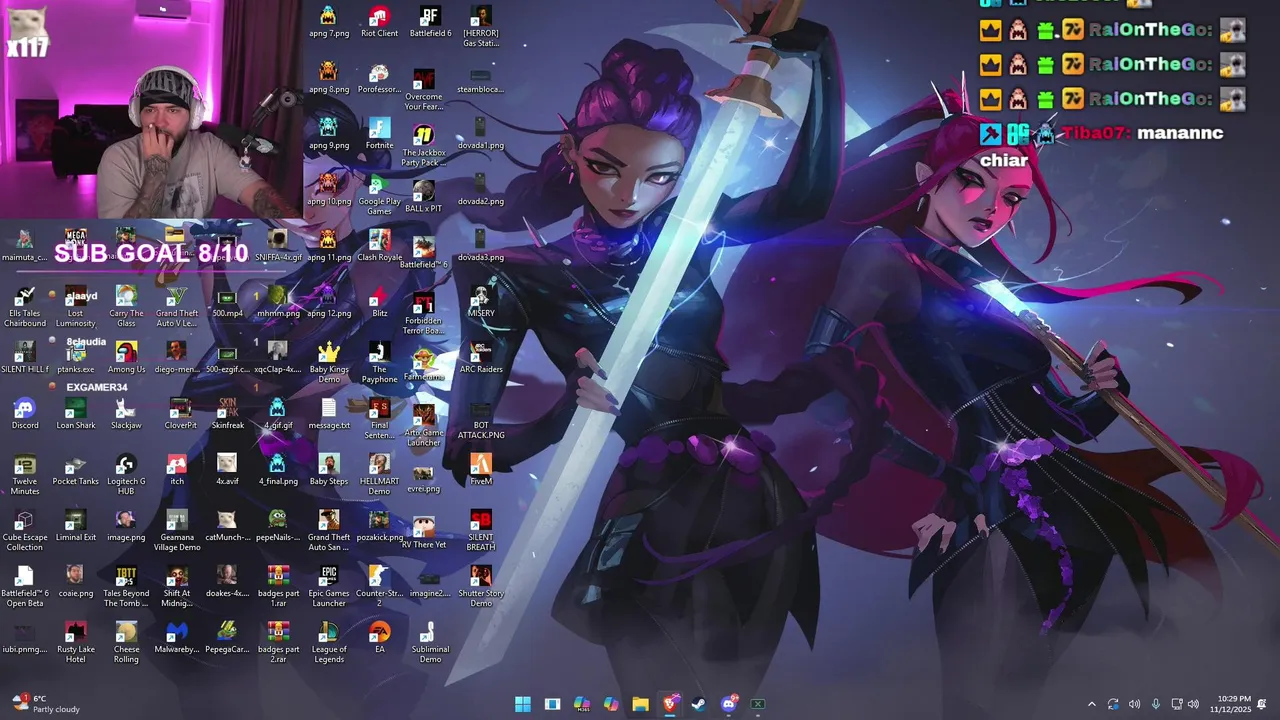Open Task View on the taskbar
Image resolution: width=1280 pixels, height=720 pixels.
coord(552,704)
